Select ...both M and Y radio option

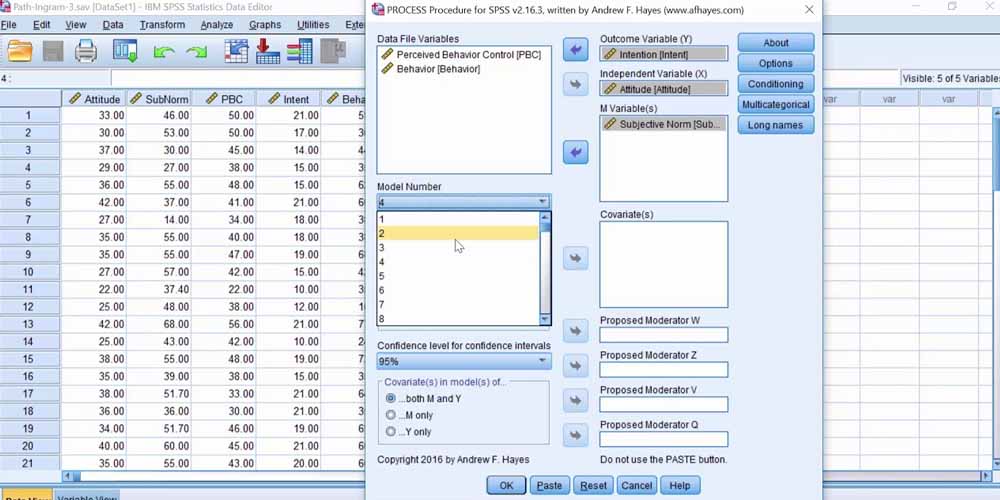(x=391, y=399)
